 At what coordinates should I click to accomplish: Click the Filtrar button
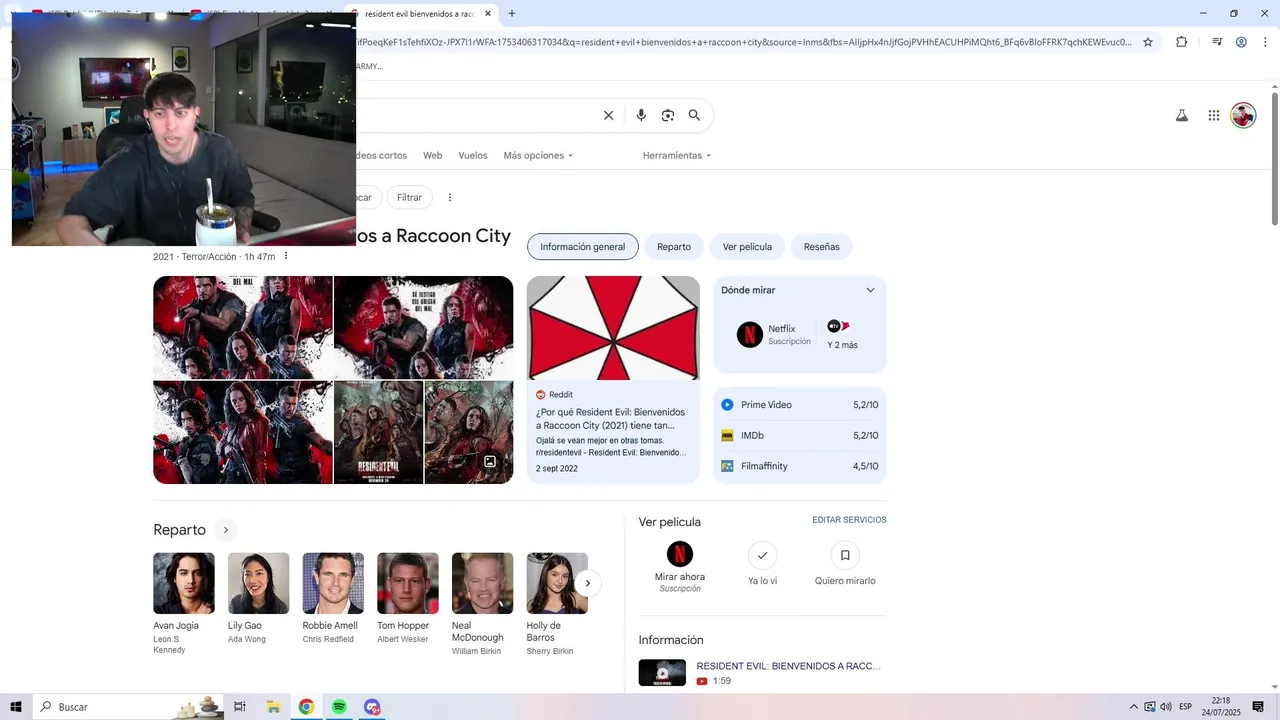[410, 197]
